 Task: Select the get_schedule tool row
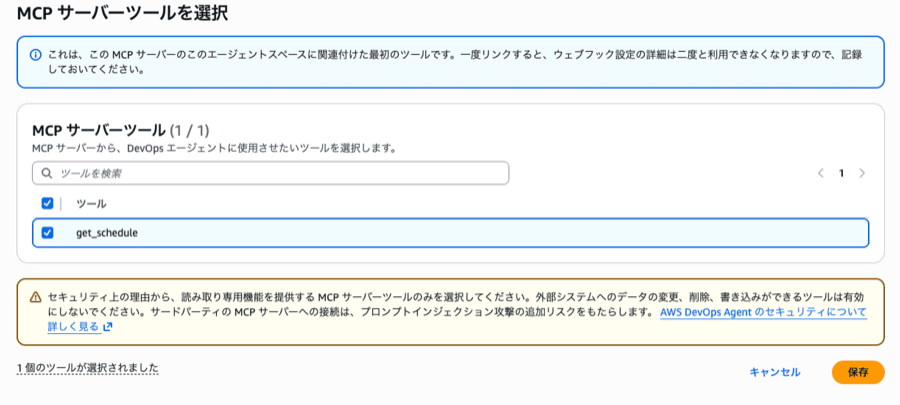(x=450, y=233)
